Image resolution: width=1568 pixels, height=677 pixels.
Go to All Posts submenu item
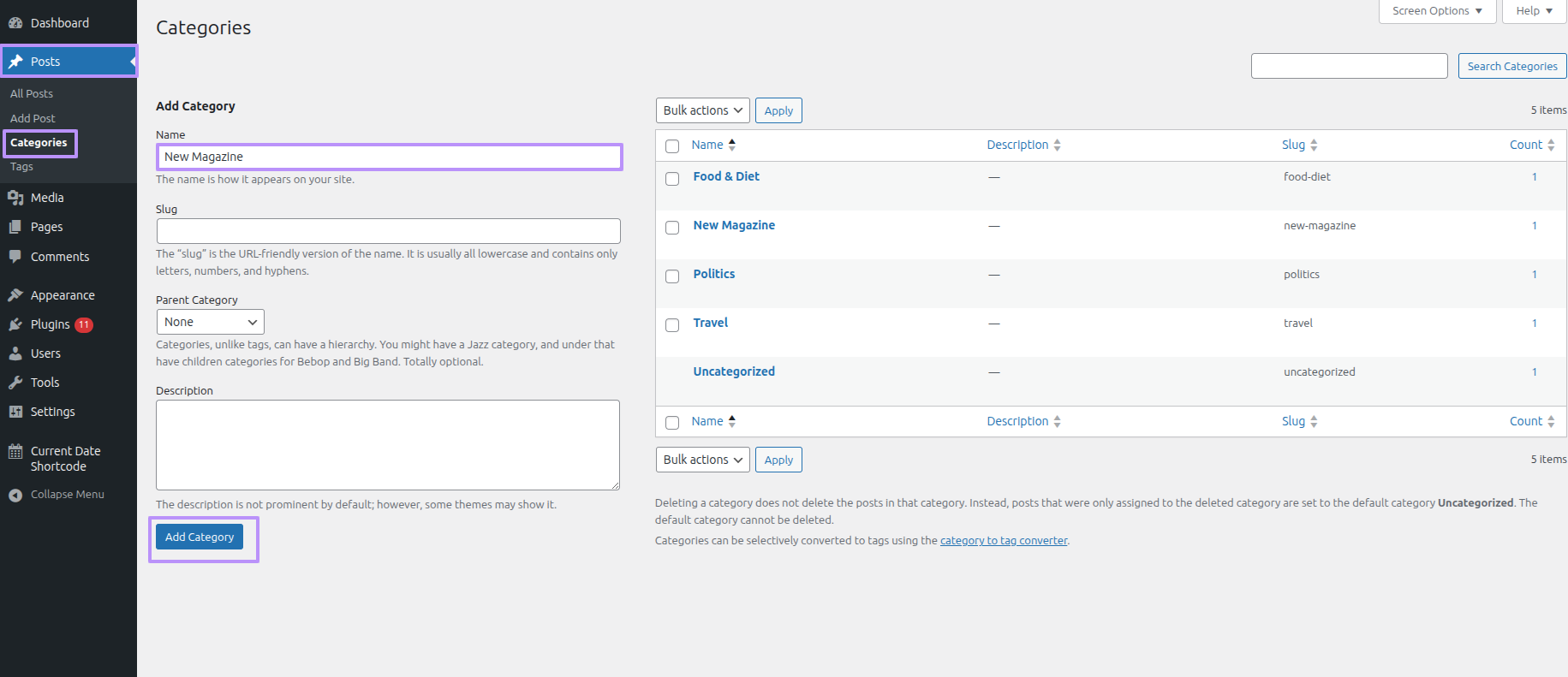[x=32, y=93]
